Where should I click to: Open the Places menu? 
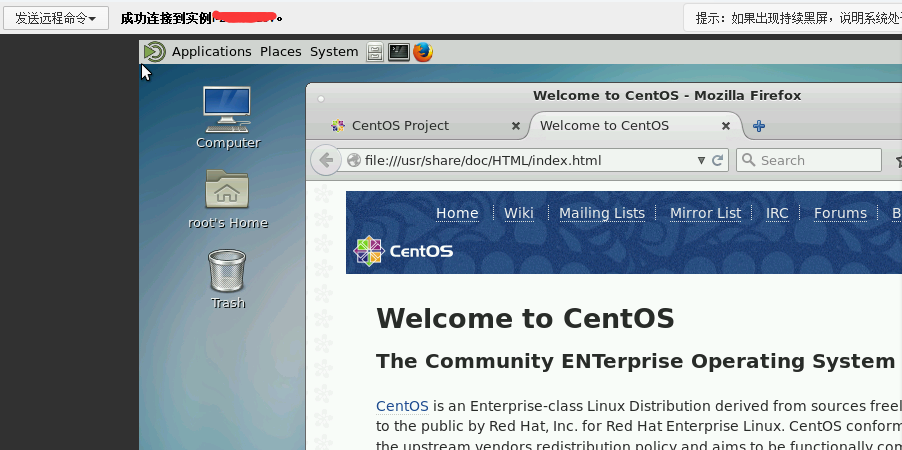pos(280,52)
